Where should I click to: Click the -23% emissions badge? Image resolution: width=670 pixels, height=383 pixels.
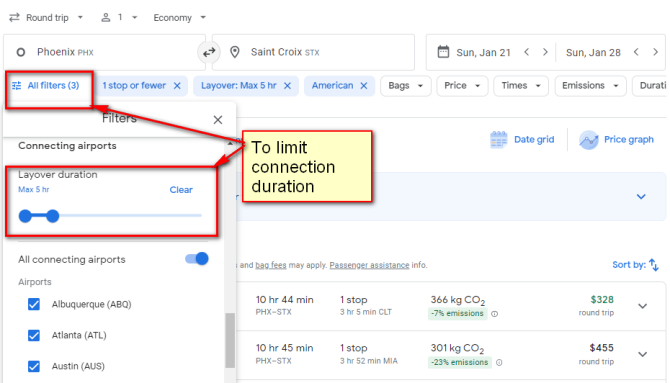460,362
